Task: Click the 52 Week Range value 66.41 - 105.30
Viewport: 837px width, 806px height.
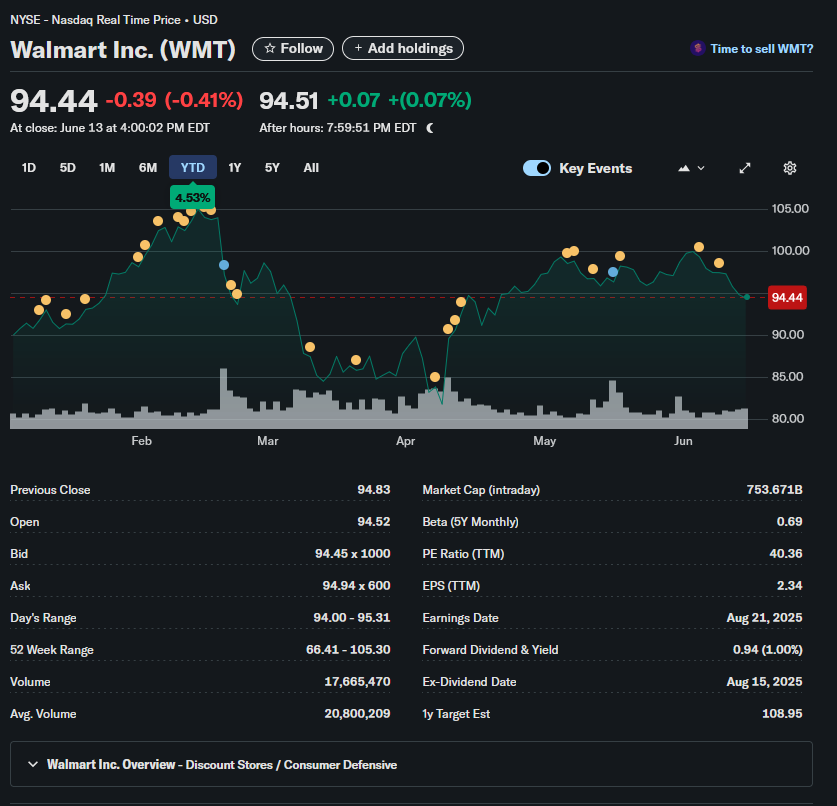Action: tap(348, 650)
